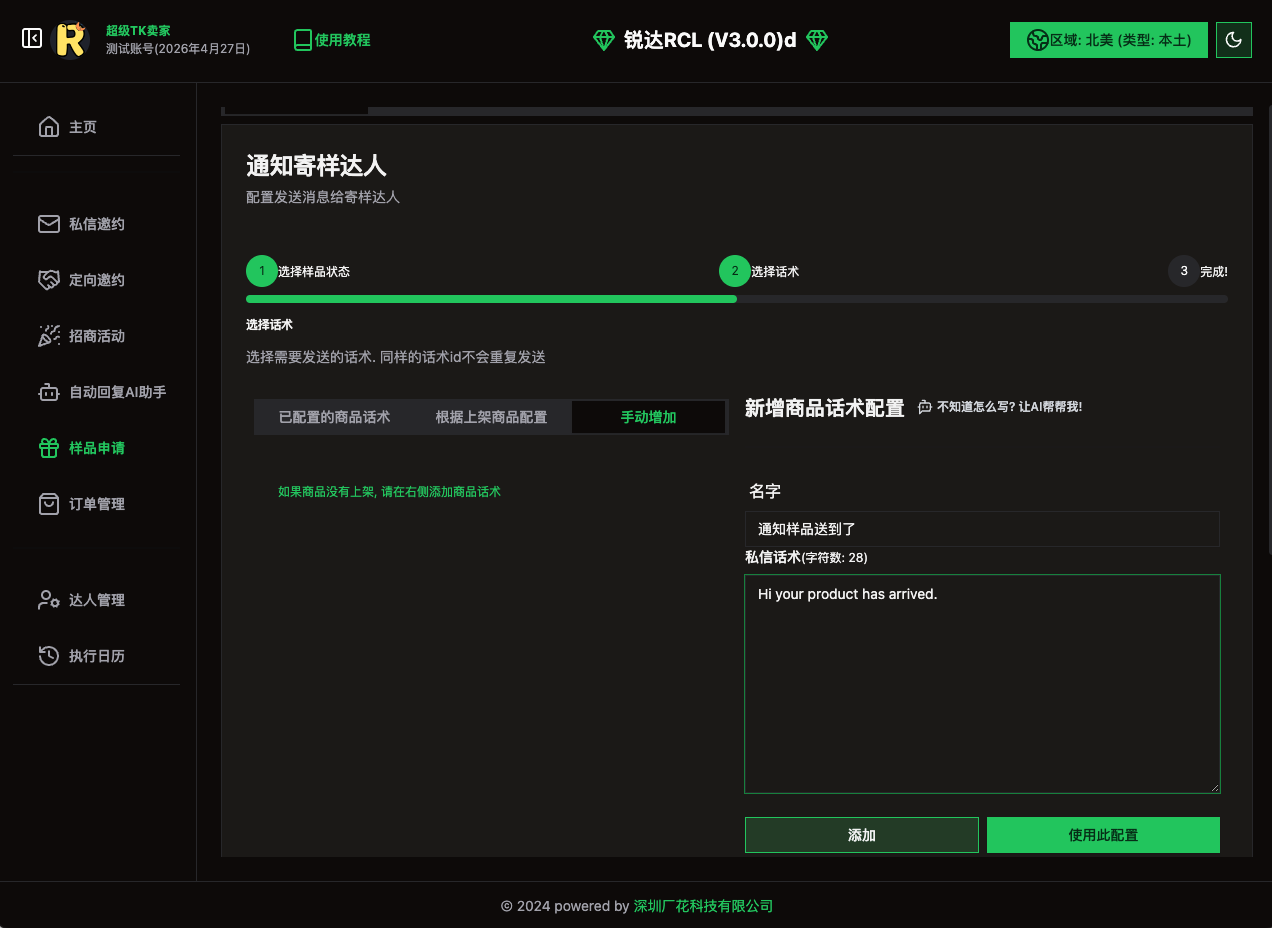Collapse the sidebar using the panel icon
The height and width of the screenshot is (928, 1272).
pyautogui.click(x=31, y=39)
